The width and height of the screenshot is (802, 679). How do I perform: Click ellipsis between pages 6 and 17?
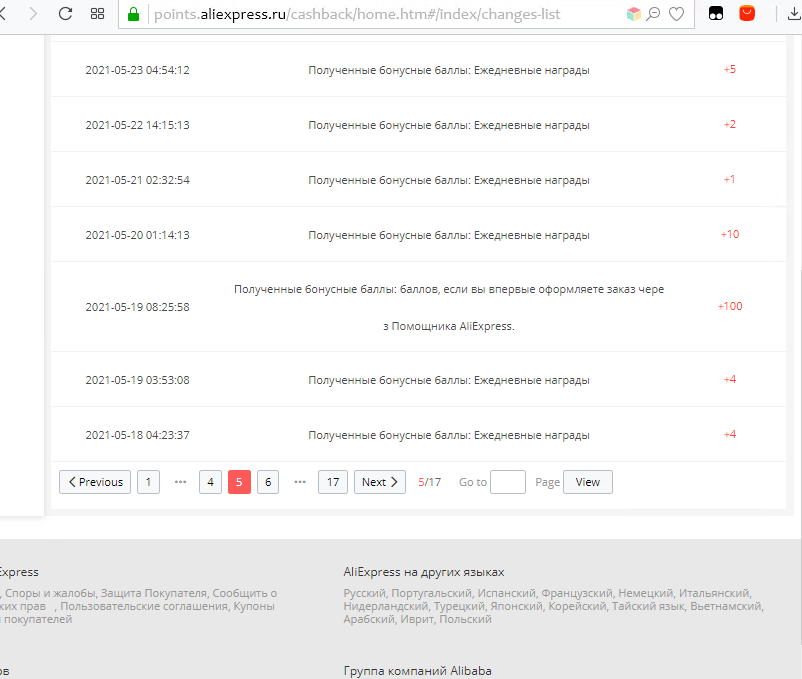tap(300, 482)
